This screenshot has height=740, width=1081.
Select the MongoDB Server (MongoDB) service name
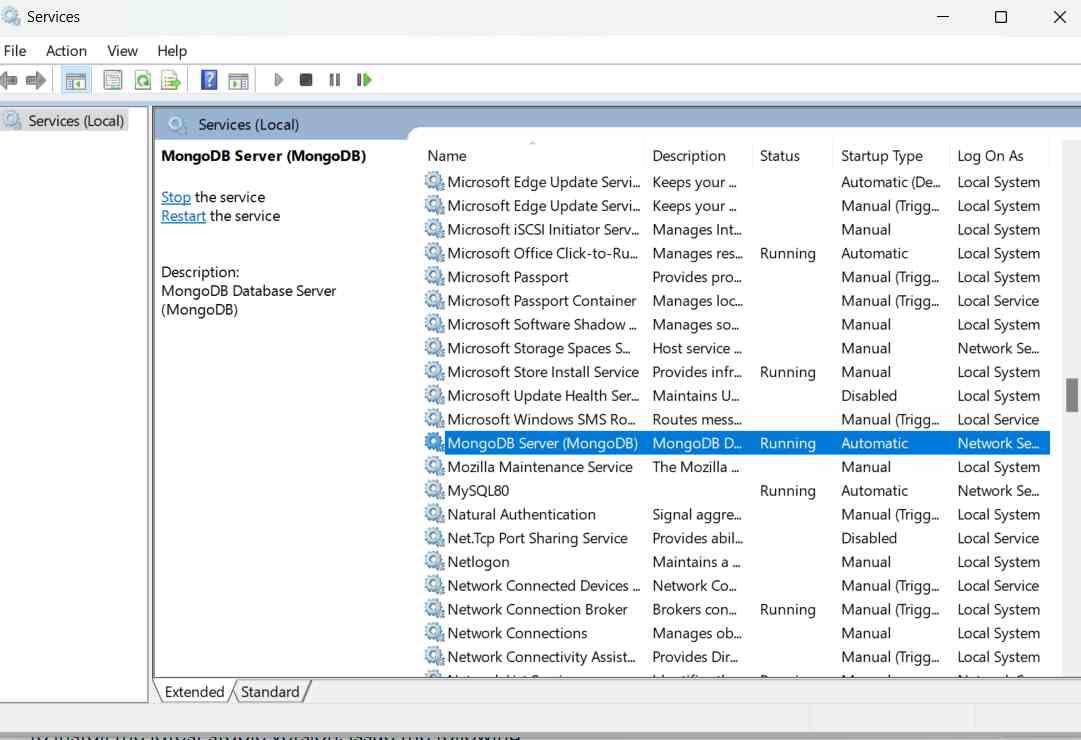click(543, 443)
